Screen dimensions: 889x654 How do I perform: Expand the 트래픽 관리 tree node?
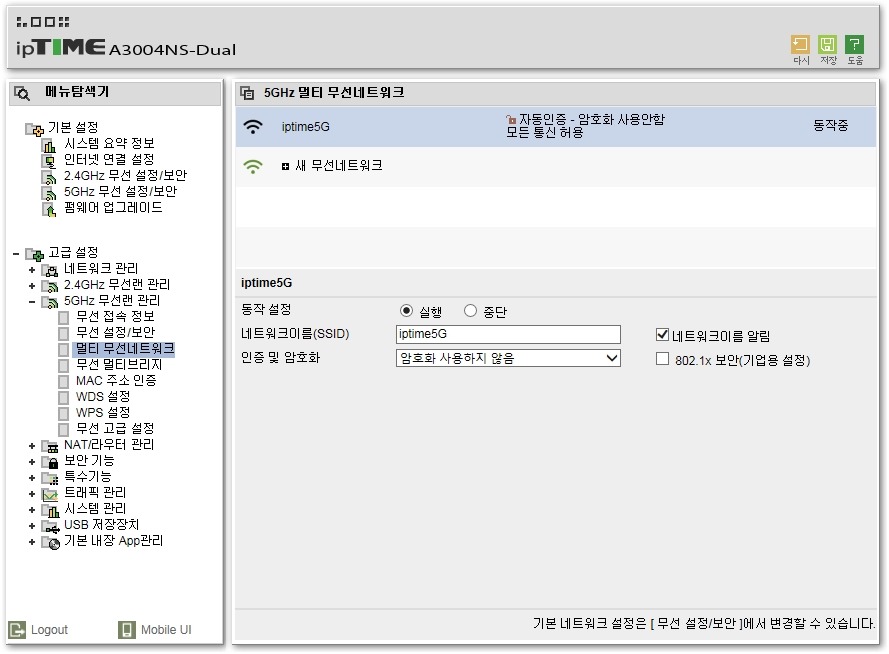coord(32,495)
